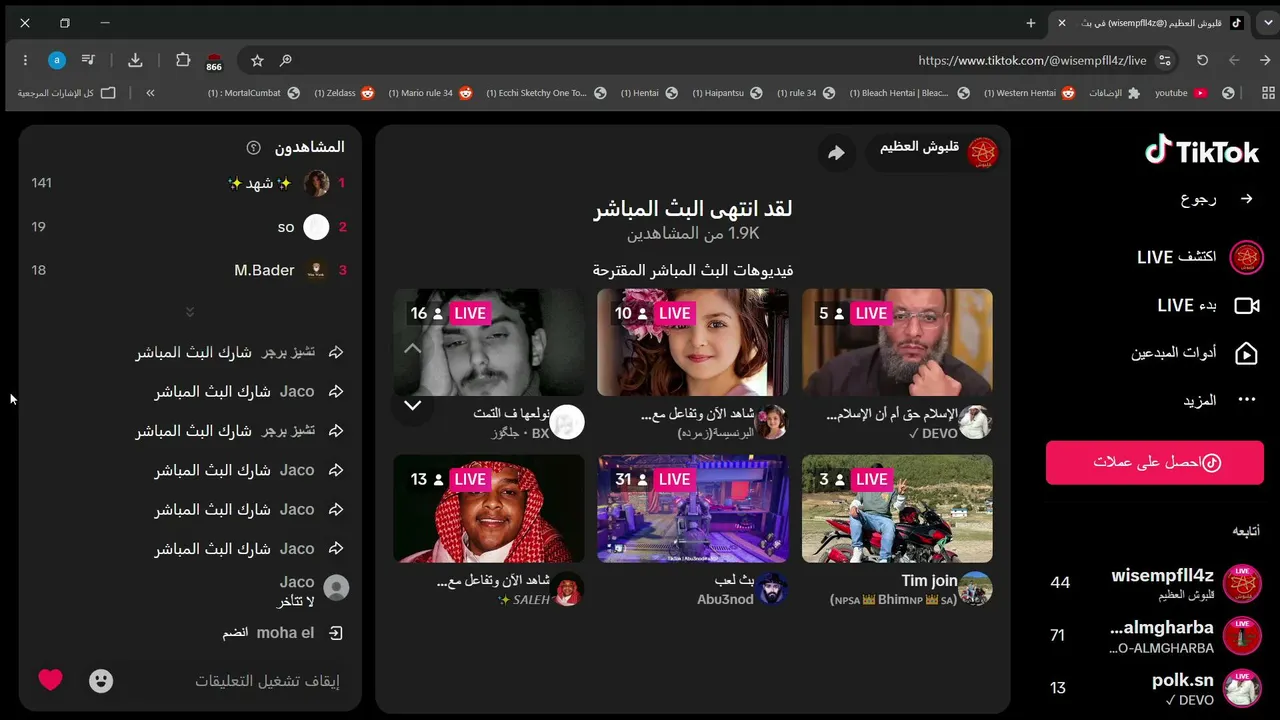This screenshot has height=720, width=1280.
Task: Open the Tim join motorcycle live
Action: pyautogui.click(x=897, y=509)
